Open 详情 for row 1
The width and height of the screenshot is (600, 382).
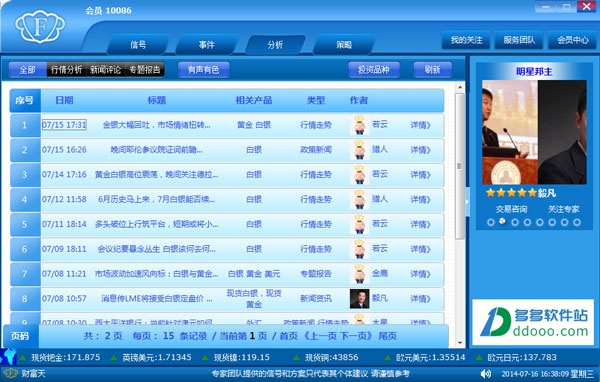point(421,125)
